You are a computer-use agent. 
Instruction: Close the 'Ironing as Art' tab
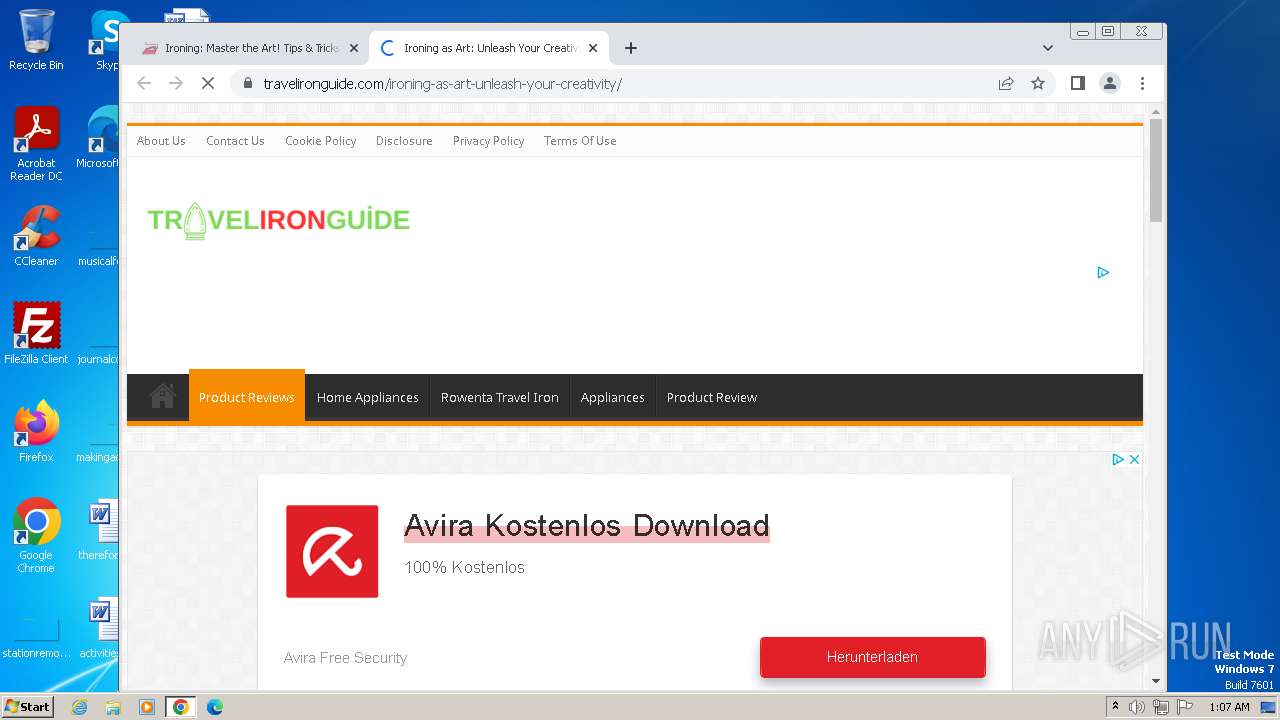593,48
